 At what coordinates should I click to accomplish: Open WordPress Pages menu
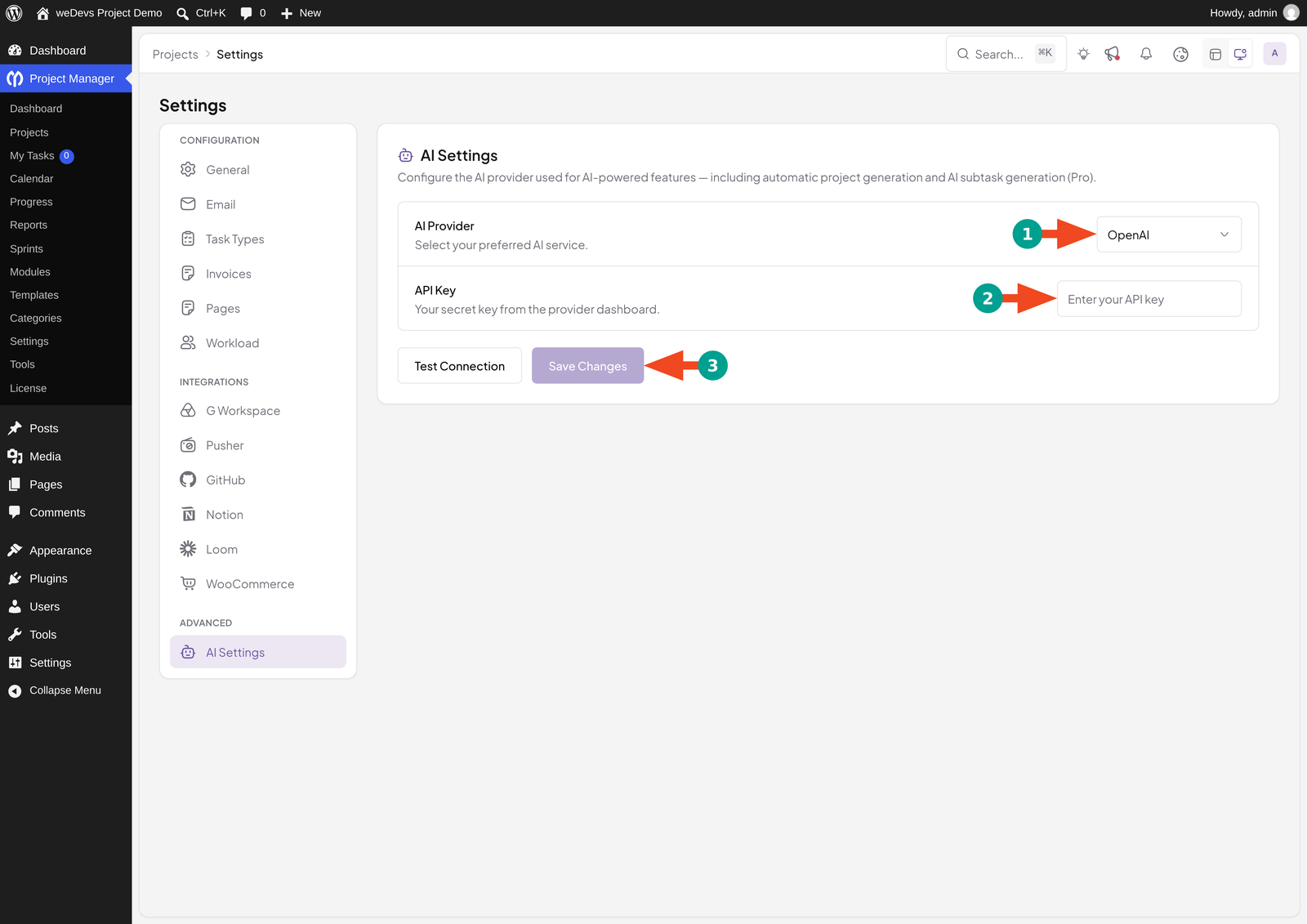65,484
